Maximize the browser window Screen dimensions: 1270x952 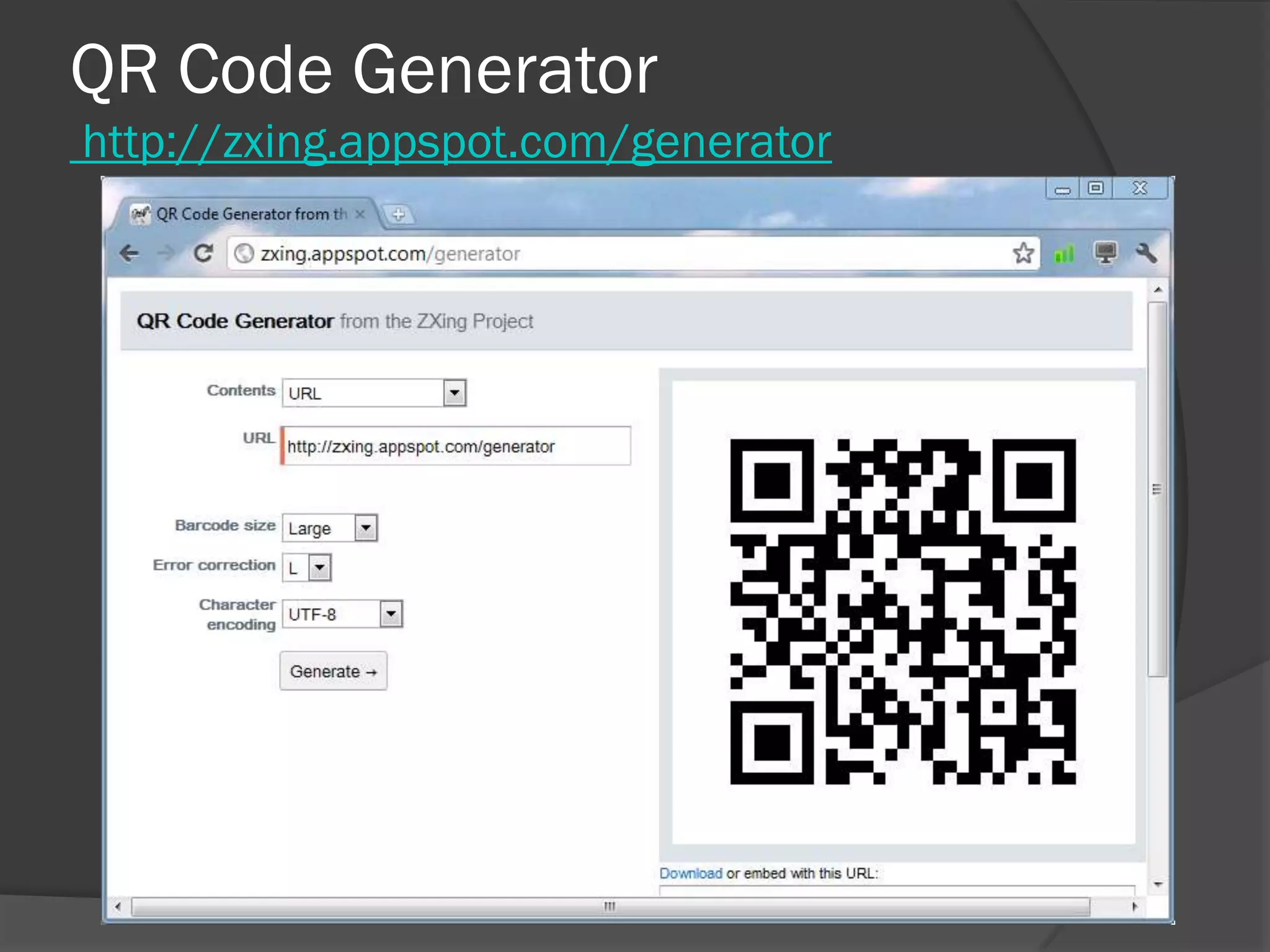(x=1096, y=188)
